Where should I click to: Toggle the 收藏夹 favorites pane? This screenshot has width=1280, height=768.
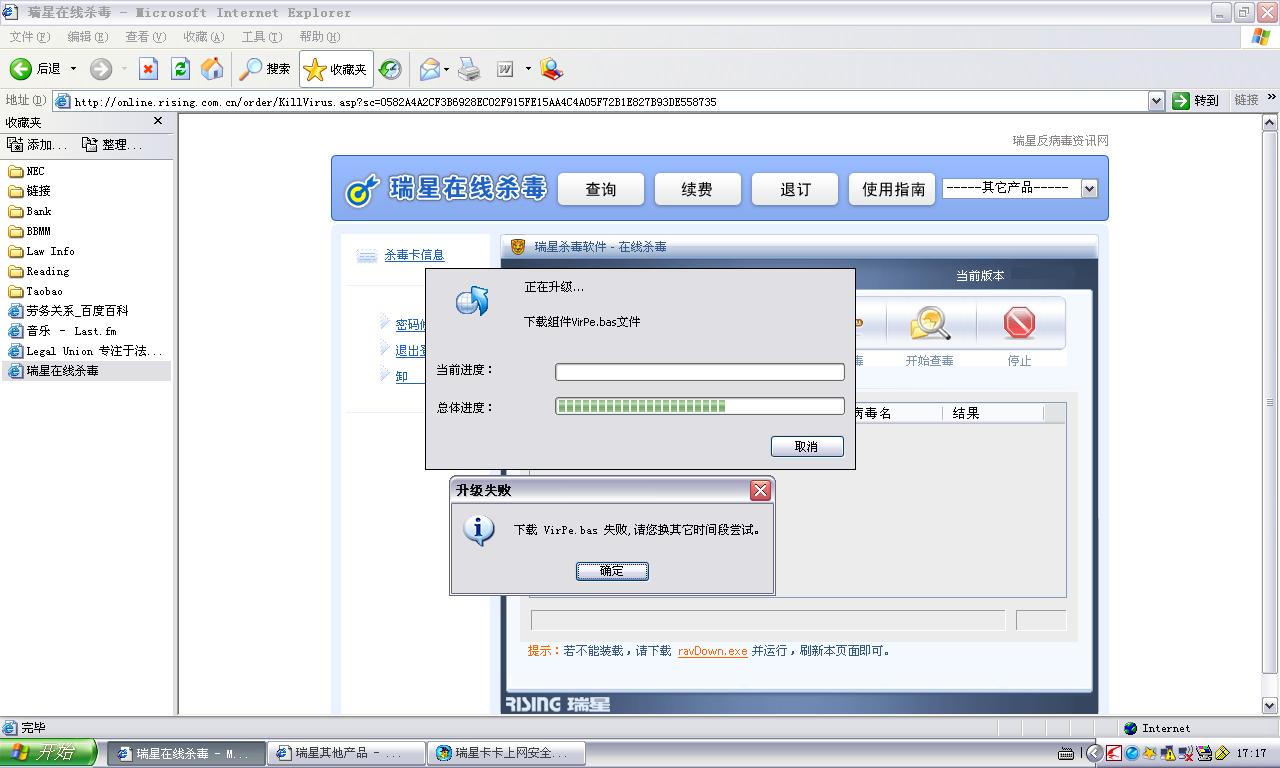336,69
